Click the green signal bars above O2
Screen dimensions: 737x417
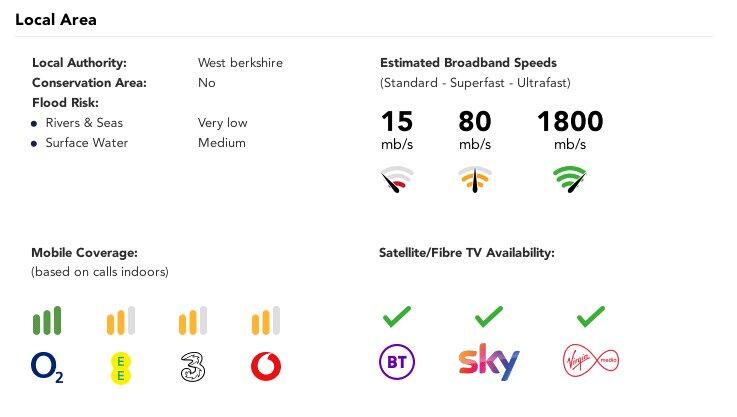tap(47, 320)
